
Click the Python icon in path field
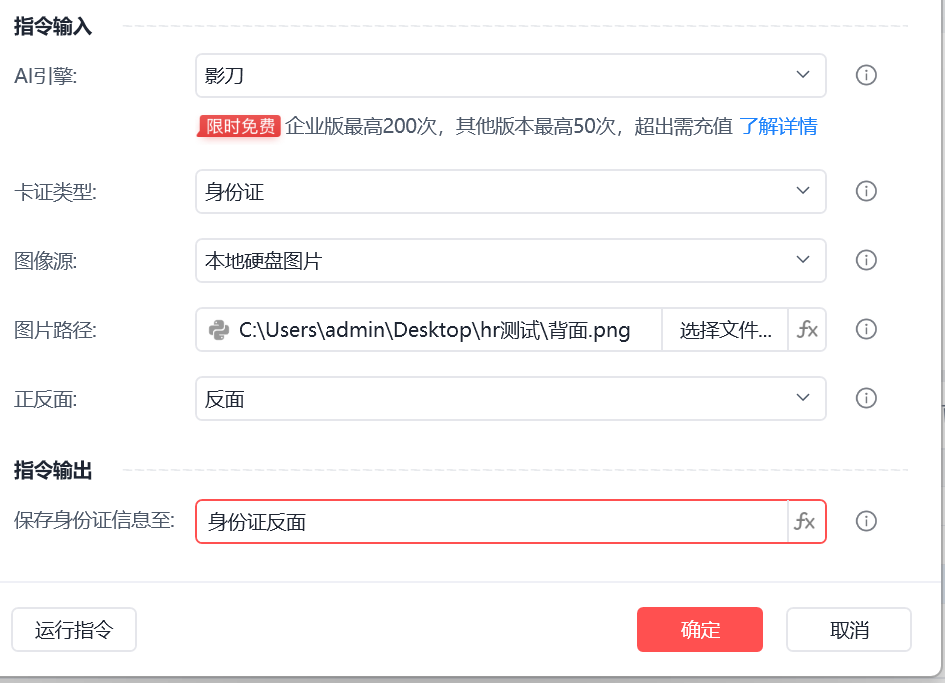click(219, 330)
